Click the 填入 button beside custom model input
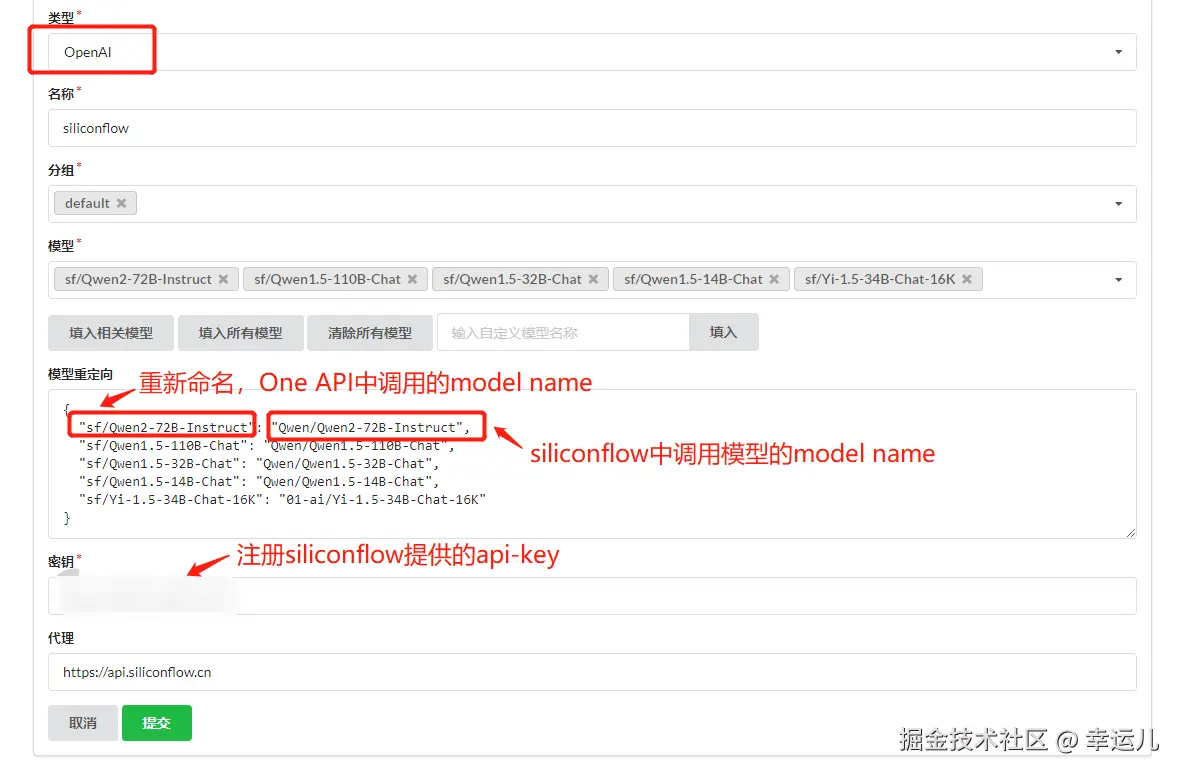 coord(724,333)
